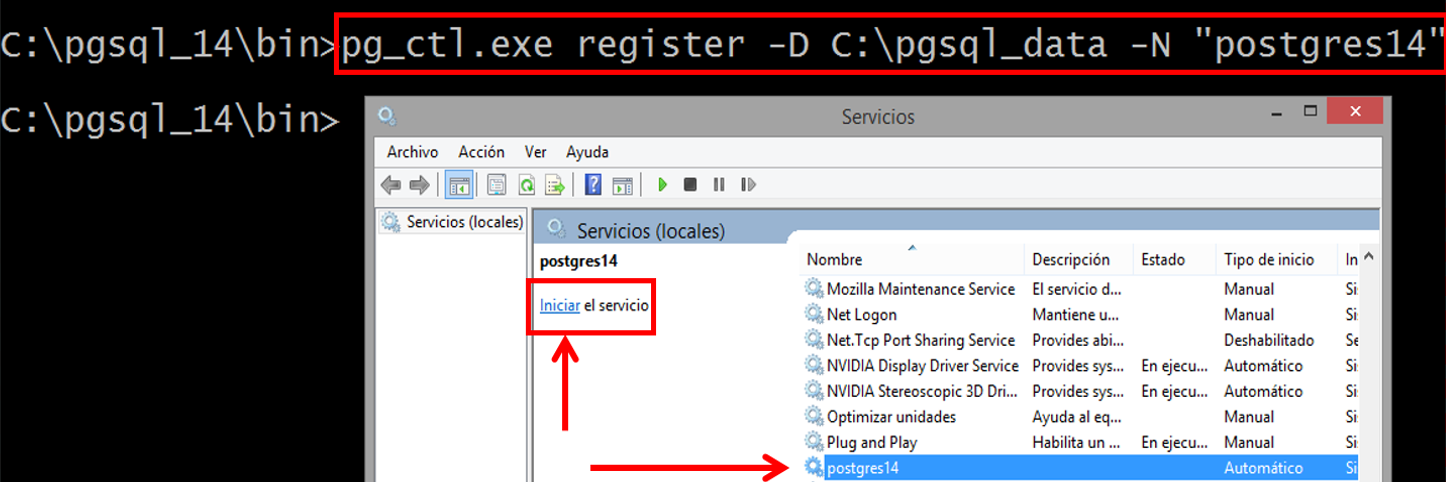
Task: Select the NVIDIA Display Driver Service name
Action: click(923, 366)
